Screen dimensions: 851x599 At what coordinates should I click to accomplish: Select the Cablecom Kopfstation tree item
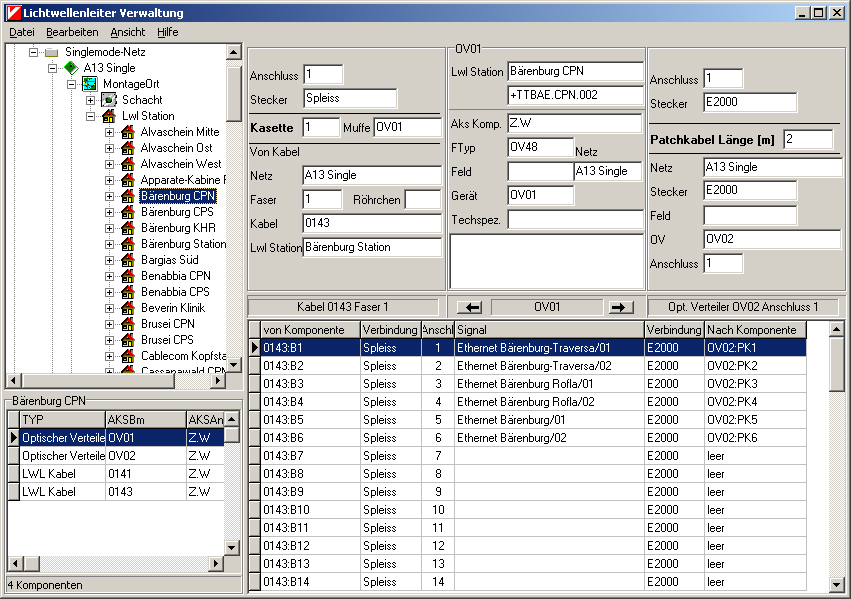(x=183, y=356)
